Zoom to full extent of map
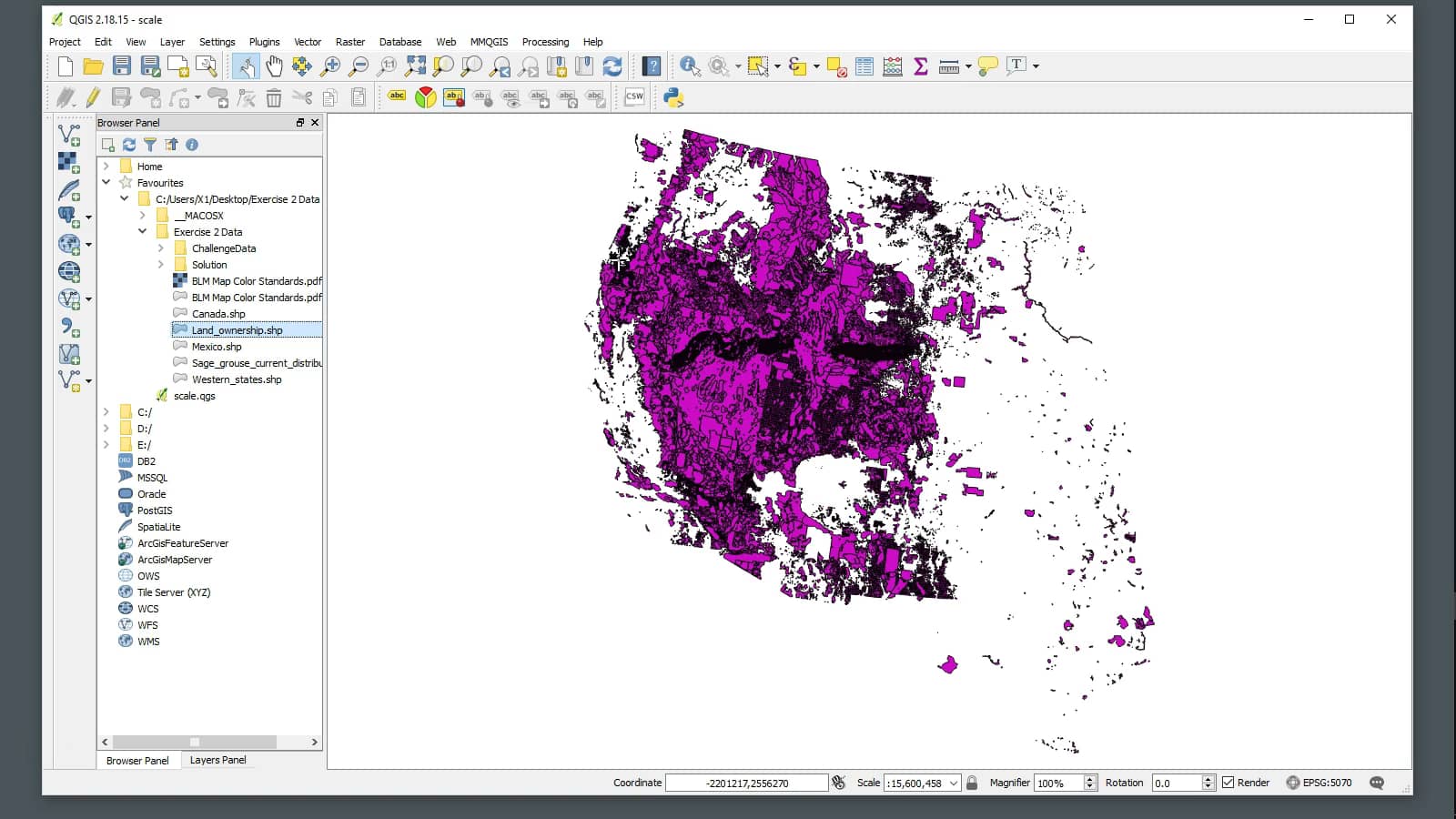Image resolution: width=1456 pixels, height=819 pixels. pos(417,66)
